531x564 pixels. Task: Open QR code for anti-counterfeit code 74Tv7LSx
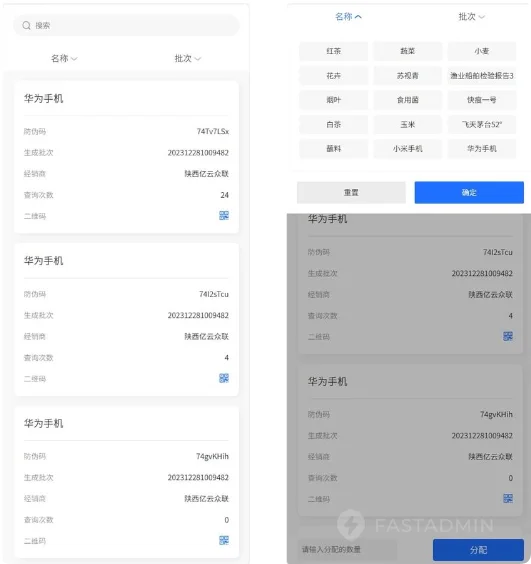224,215
